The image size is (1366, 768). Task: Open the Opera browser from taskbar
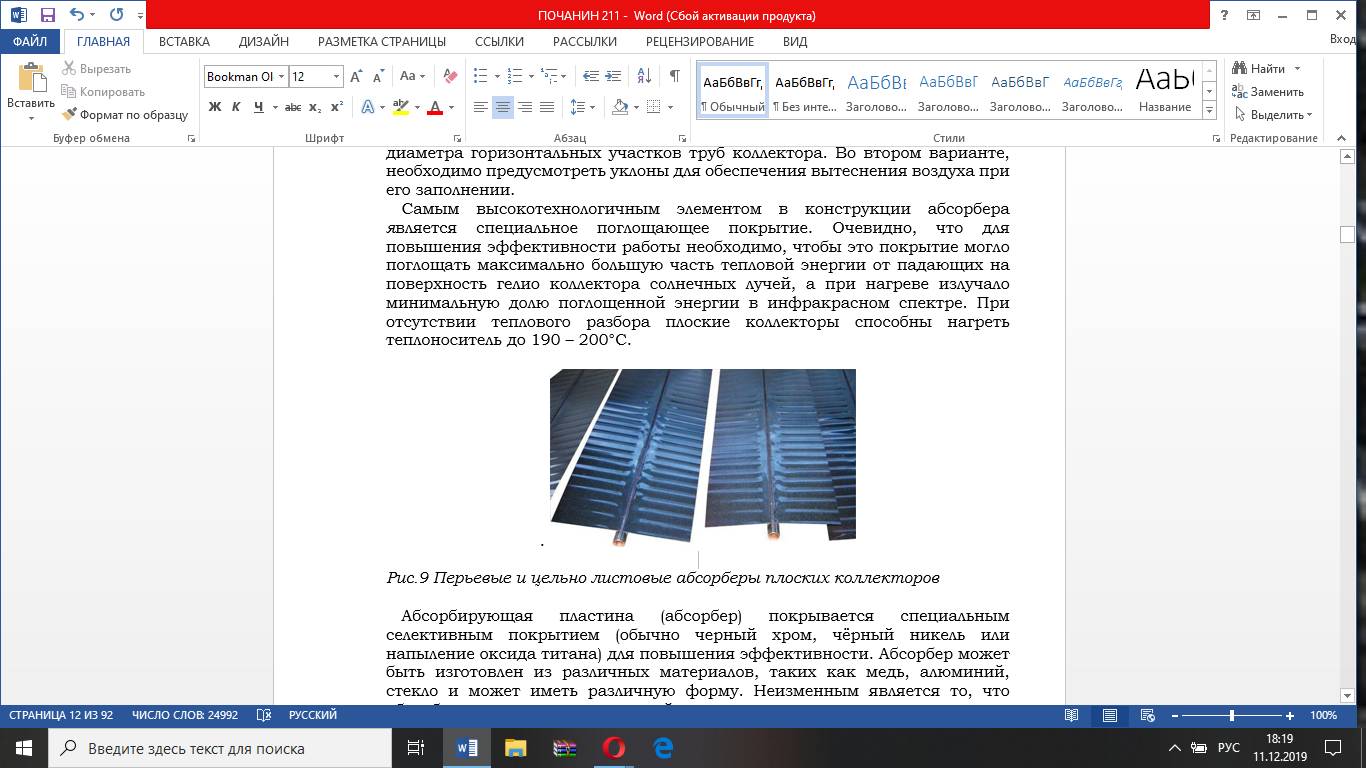point(614,748)
